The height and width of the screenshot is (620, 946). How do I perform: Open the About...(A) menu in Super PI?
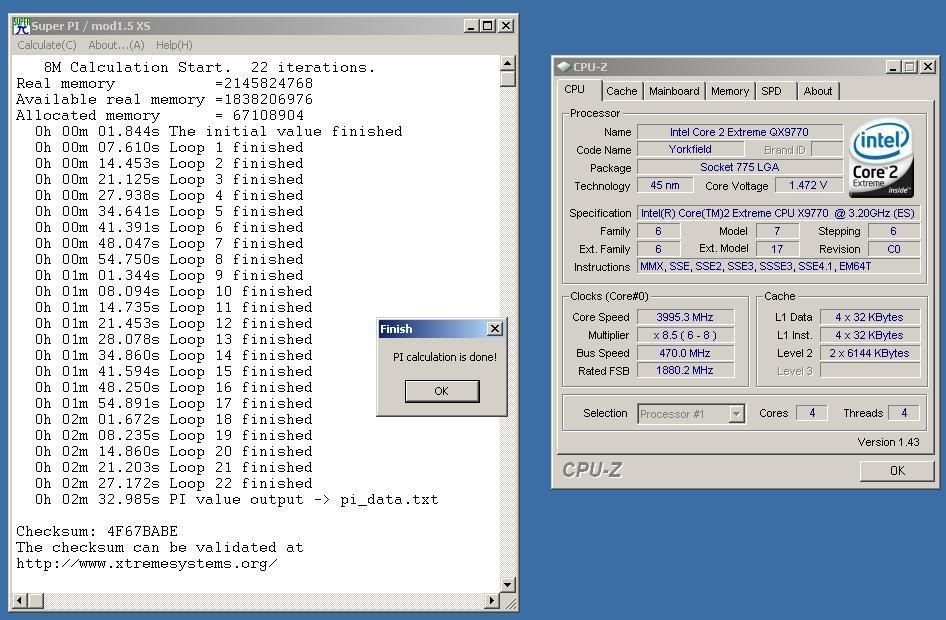point(116,45)
